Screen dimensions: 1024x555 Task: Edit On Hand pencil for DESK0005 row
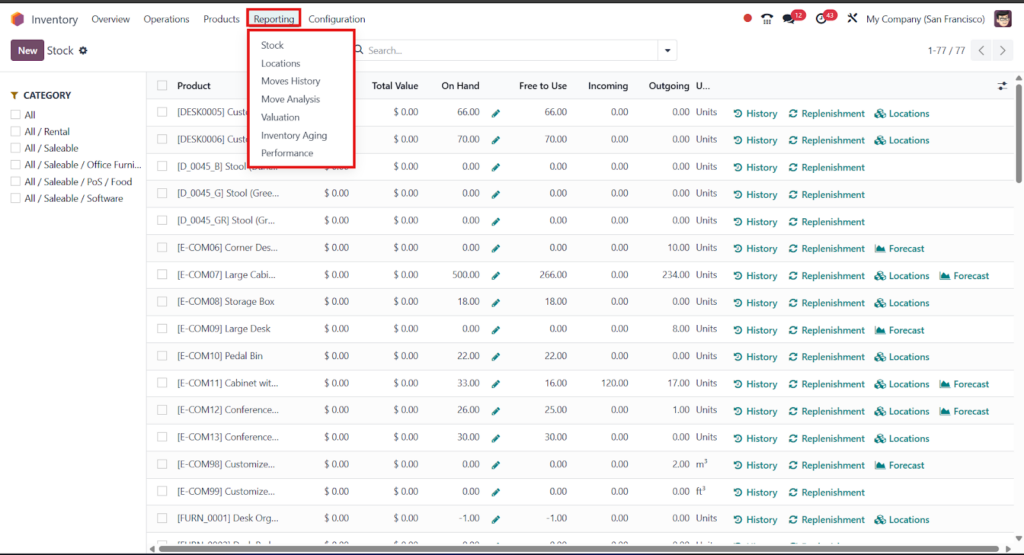coord(496,113)
